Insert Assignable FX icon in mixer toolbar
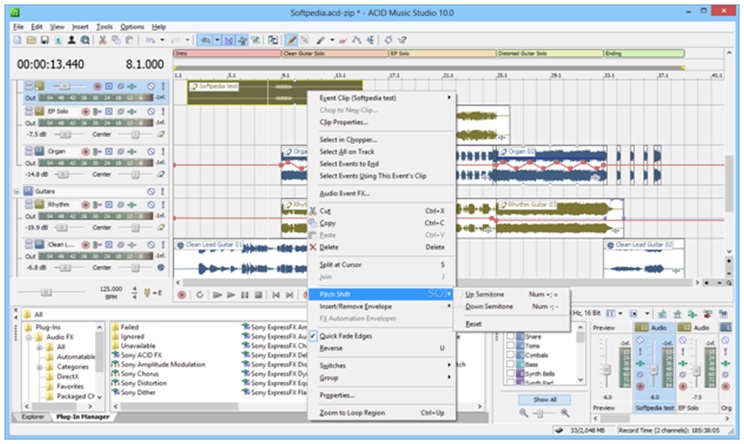 tap(692, 314)
